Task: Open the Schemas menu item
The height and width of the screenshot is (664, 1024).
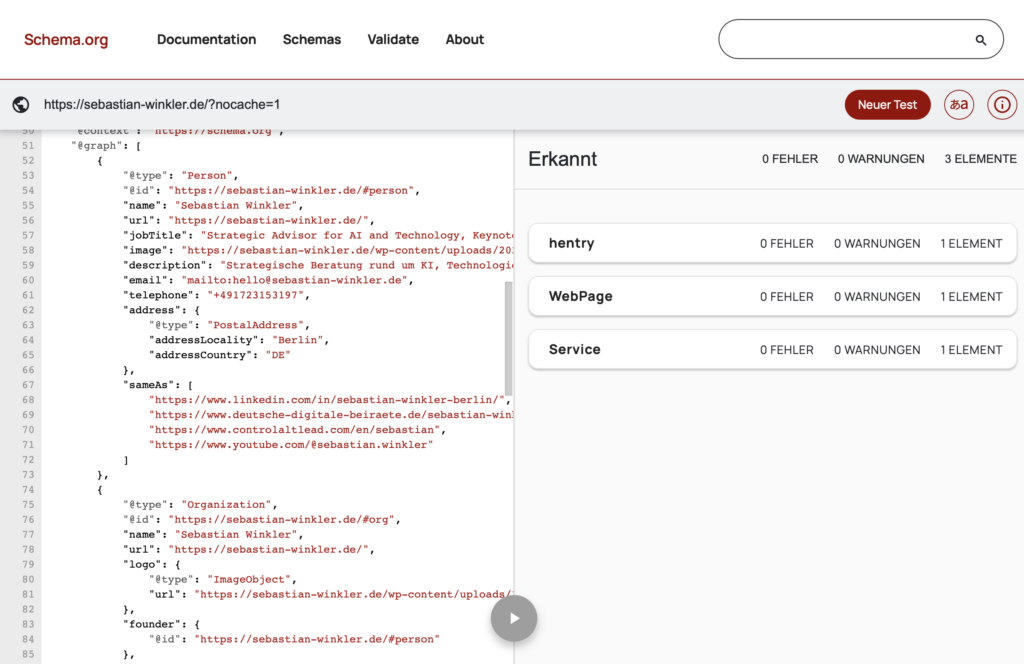Action: [312, 40]
